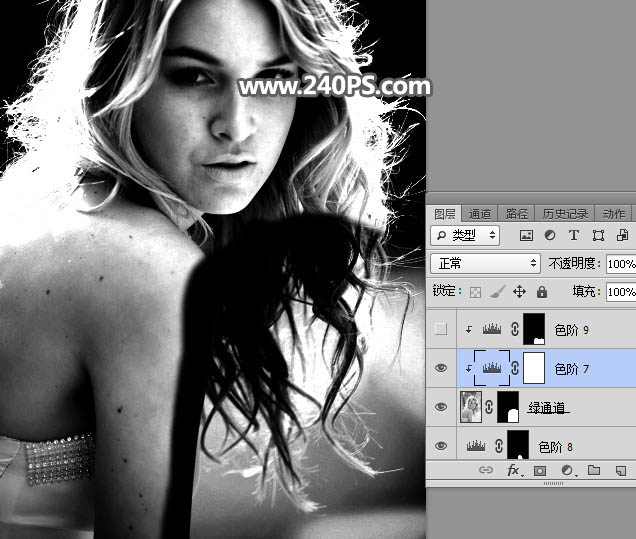636x539 pixels.
Task: Toggle lock transparent pixels icon
Action: pyautogui.click(x=475, y=292)
